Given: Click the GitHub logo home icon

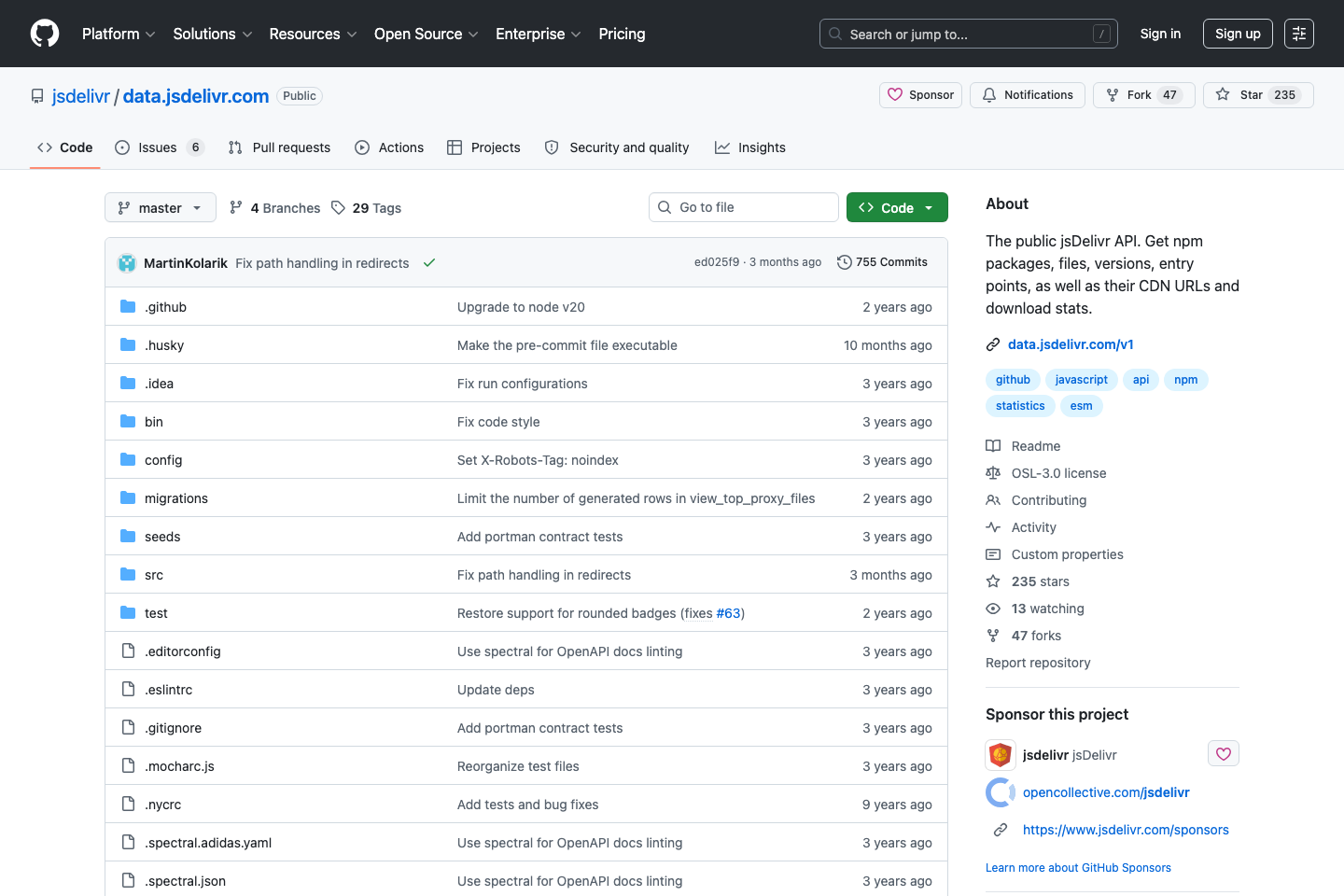Looking at the screenshot, I should tap(44, 34).
